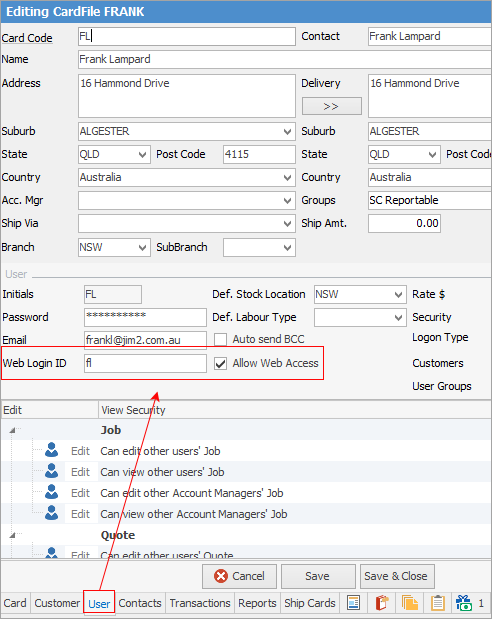Click the Groups field showing SC Reportable
492x619 pixels.
coord(430,201)
